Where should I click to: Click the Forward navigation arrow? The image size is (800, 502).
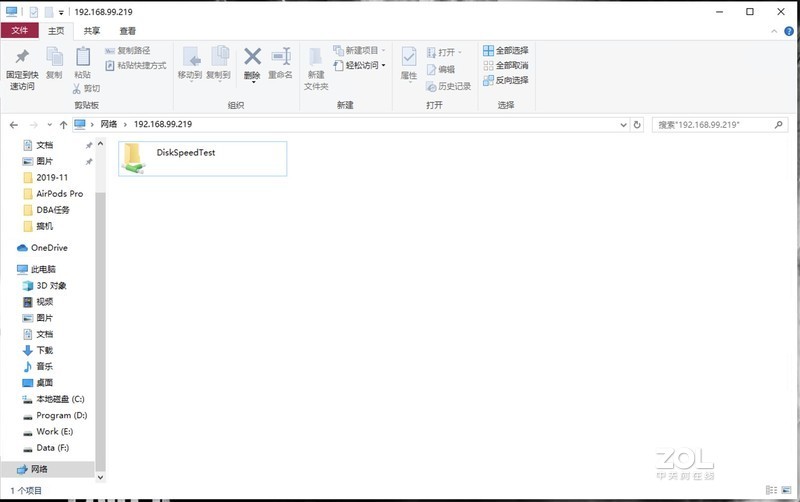pos(34,124)
